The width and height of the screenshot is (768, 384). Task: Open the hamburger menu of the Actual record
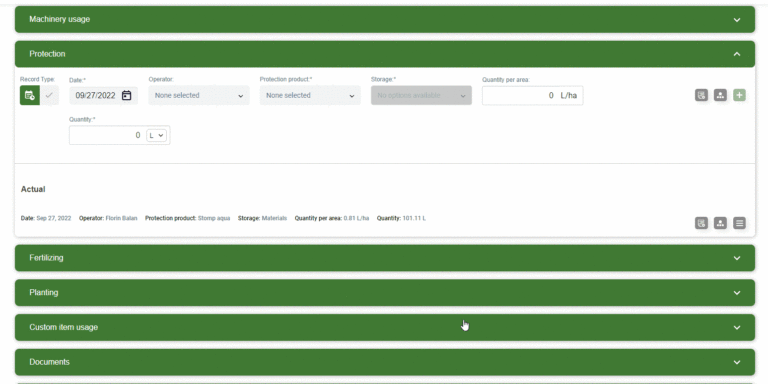pos(739,223)
